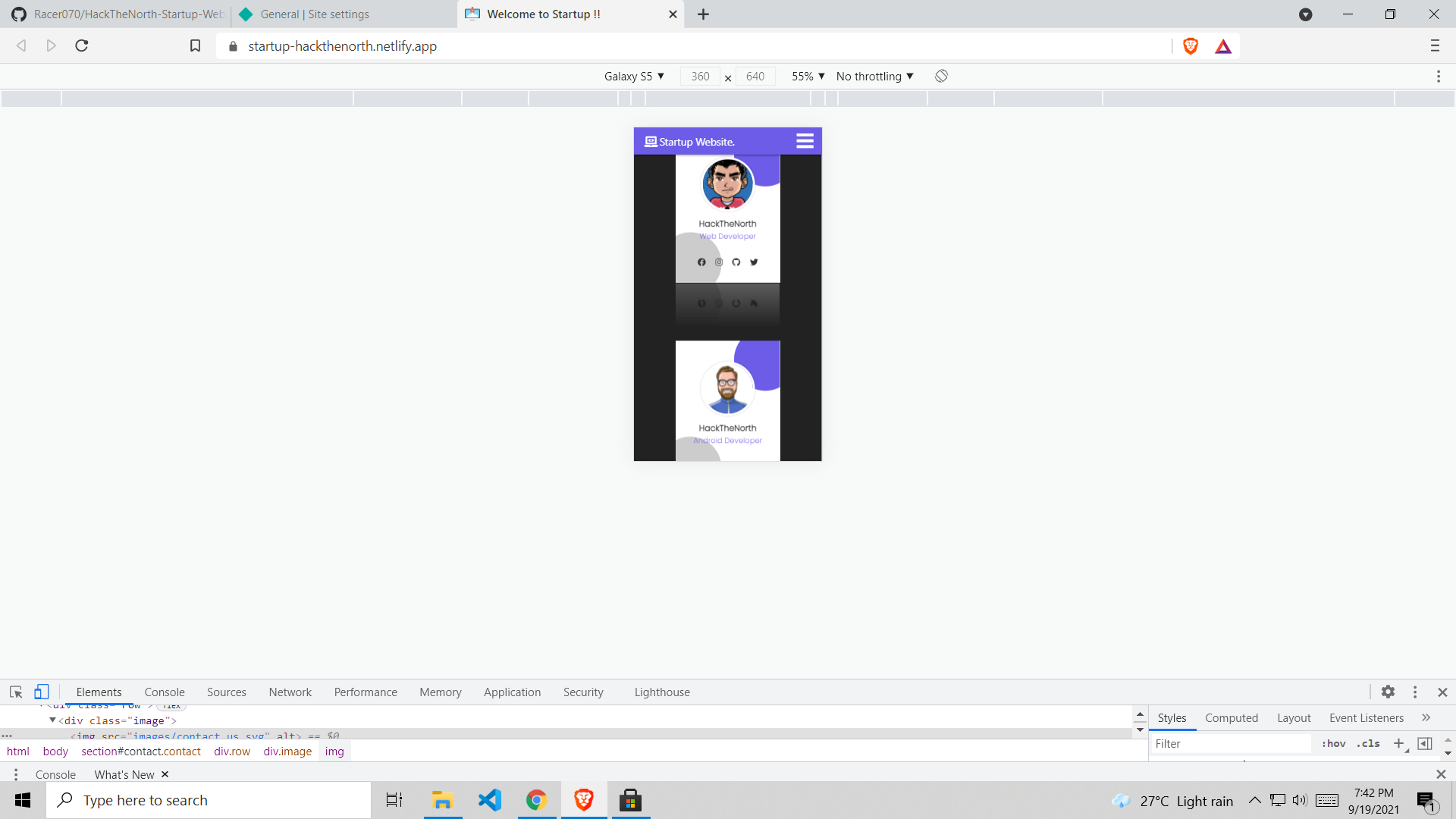Viewport: 1456px width, 819px height.
Task: Open Visual Studio Code from taskbar
Action: [490, 800]
